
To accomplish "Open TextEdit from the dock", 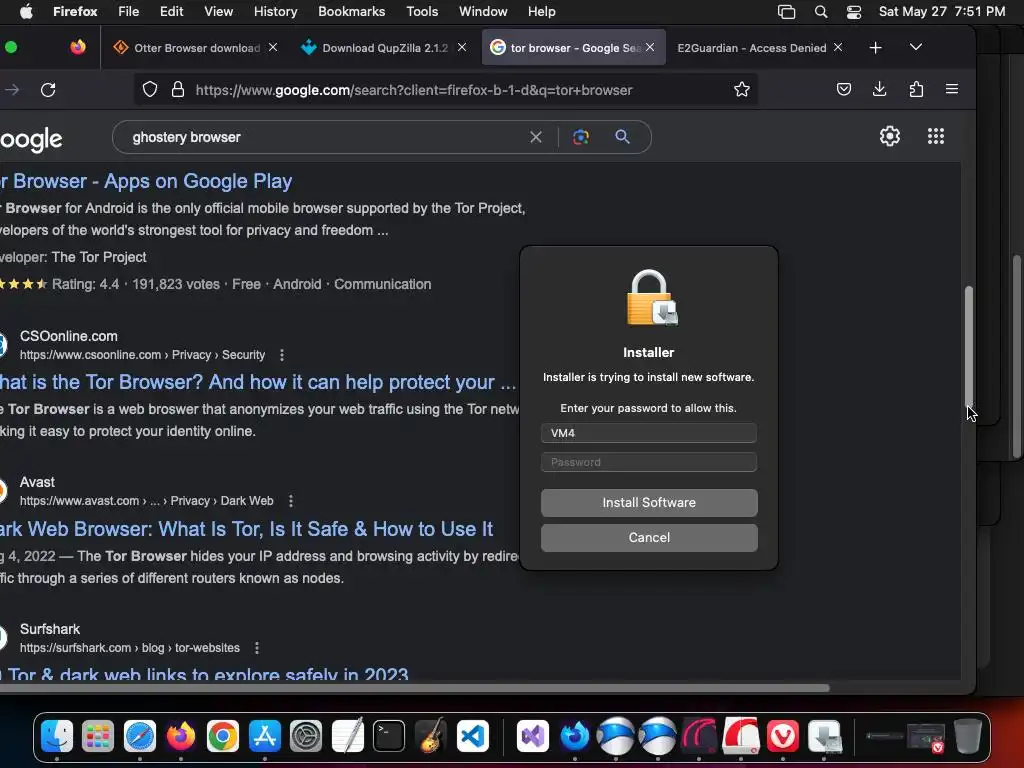I will click(347, 737).
